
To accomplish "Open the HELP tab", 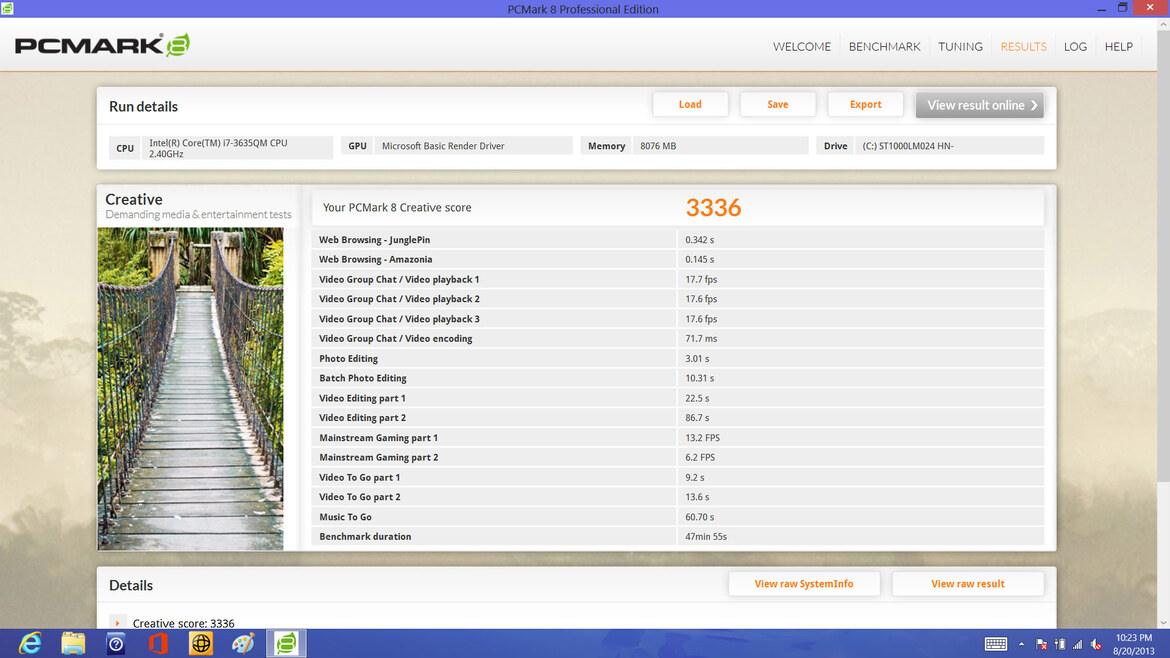I will point(1119,46).
